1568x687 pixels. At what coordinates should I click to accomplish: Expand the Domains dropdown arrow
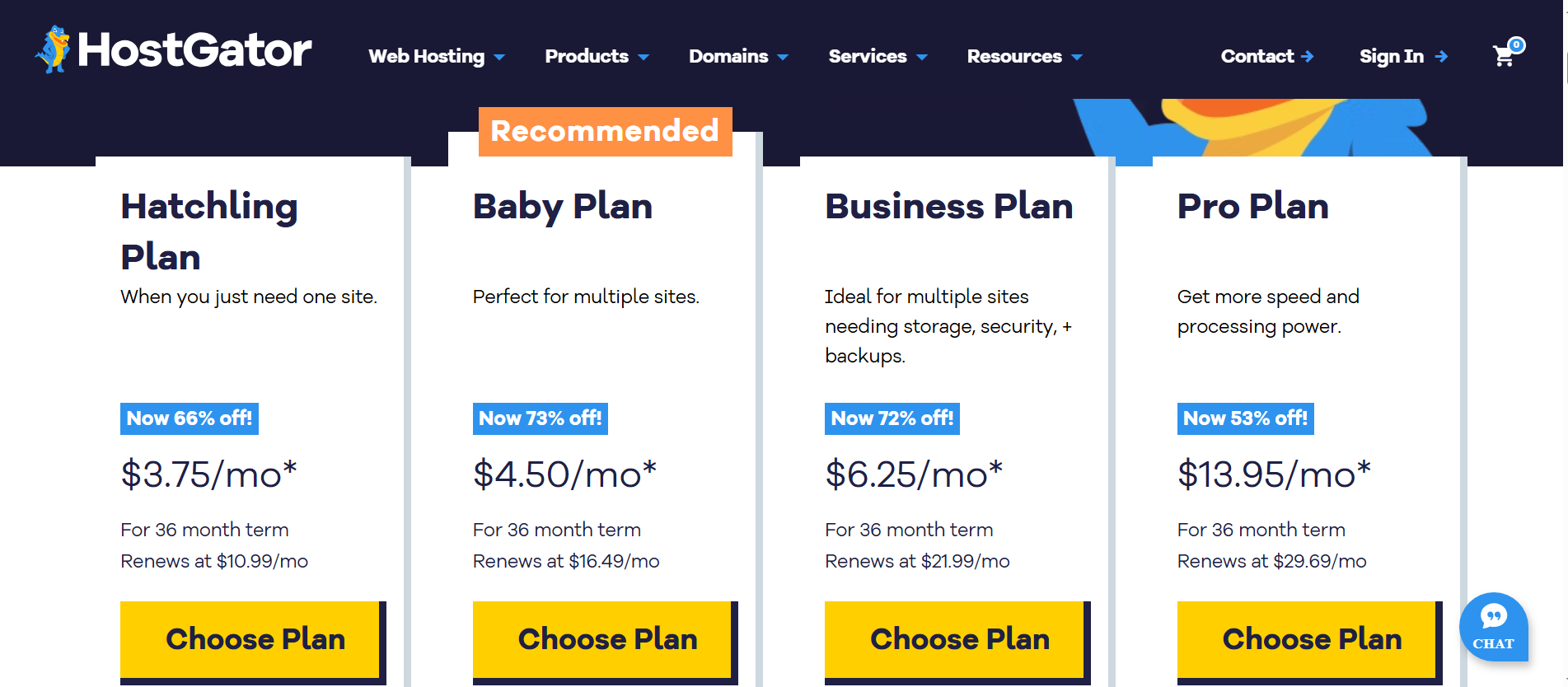click(x=783, y=57)
